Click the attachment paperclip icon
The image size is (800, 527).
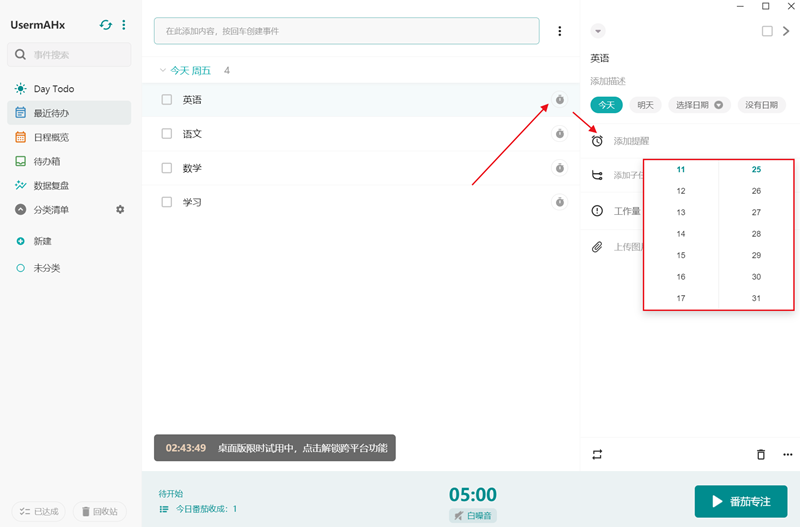597,247
